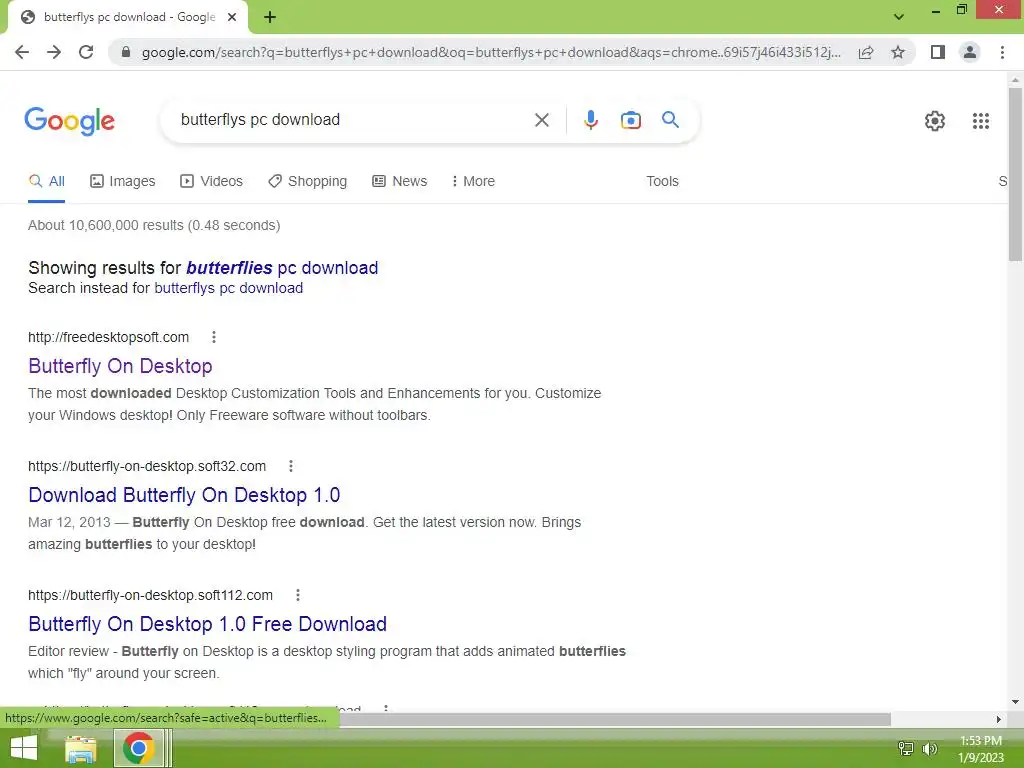
Task: Share this page from address bar
Action: tap(866, 52)
